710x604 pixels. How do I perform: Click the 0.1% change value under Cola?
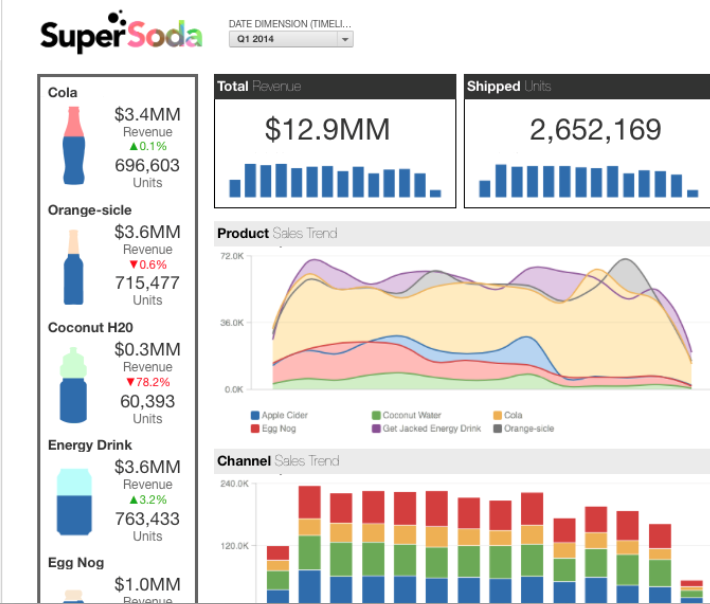[153, 146]
